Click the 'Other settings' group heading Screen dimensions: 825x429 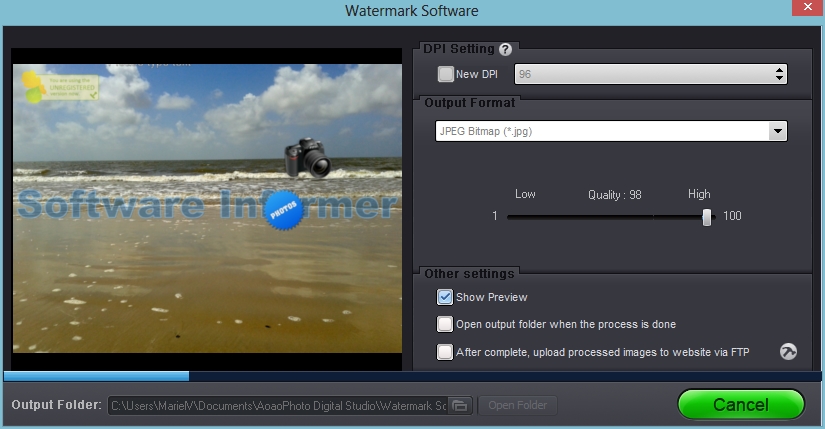coord(469,274)
